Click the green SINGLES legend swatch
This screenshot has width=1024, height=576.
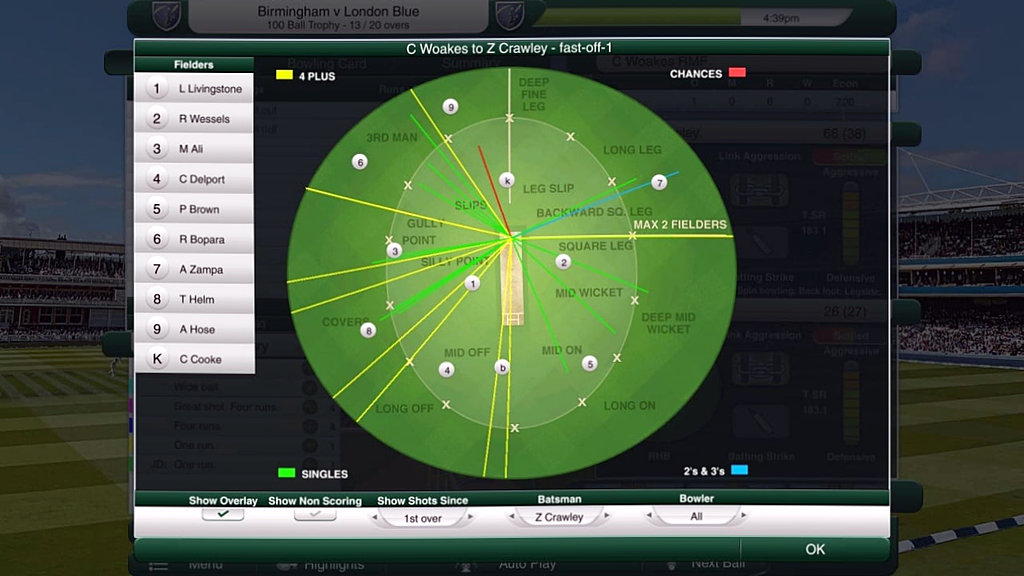click(x=286, y=473)
